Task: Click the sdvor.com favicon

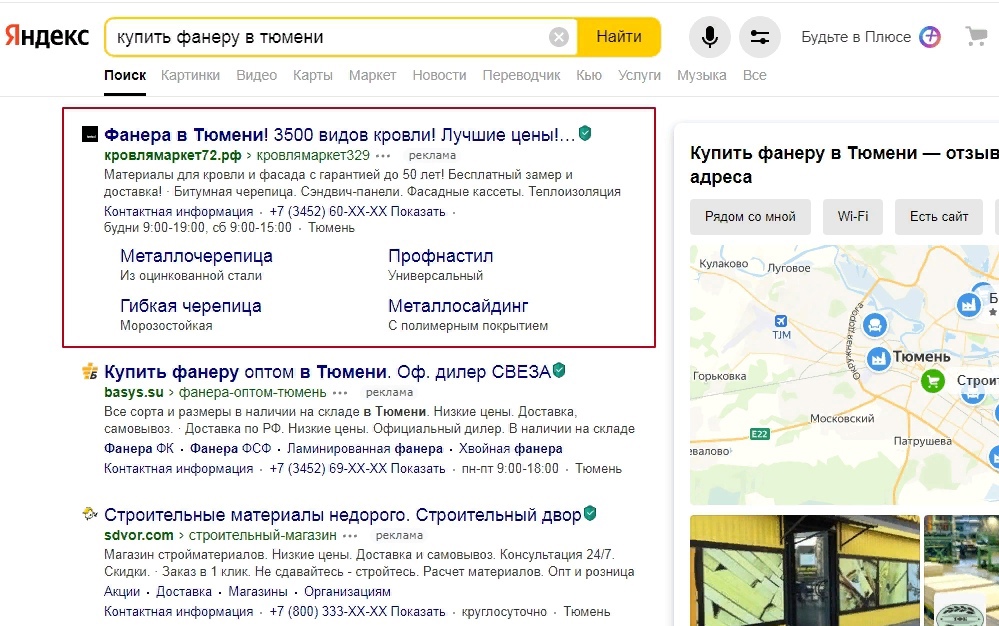Action: click(x=90, y=514)
